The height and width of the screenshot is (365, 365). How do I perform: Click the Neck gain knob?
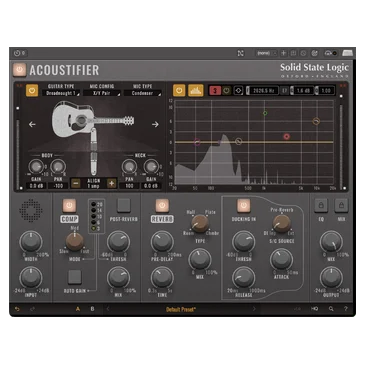151,166
